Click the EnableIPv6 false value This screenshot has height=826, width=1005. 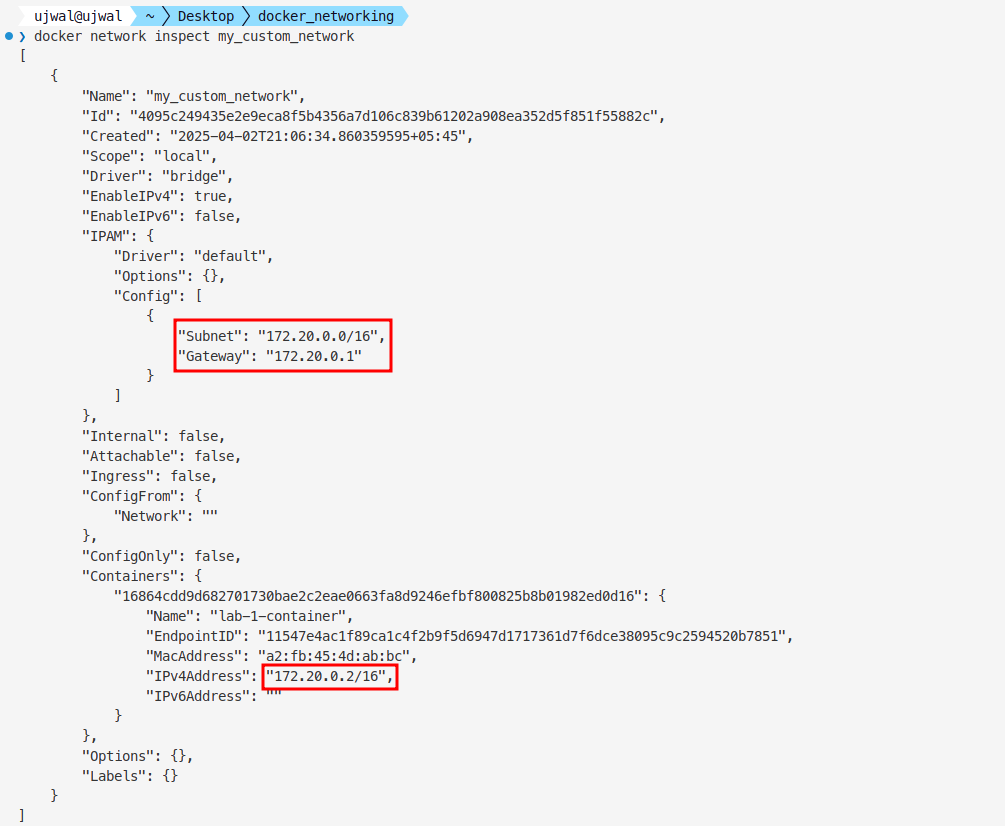click(217, 216)
